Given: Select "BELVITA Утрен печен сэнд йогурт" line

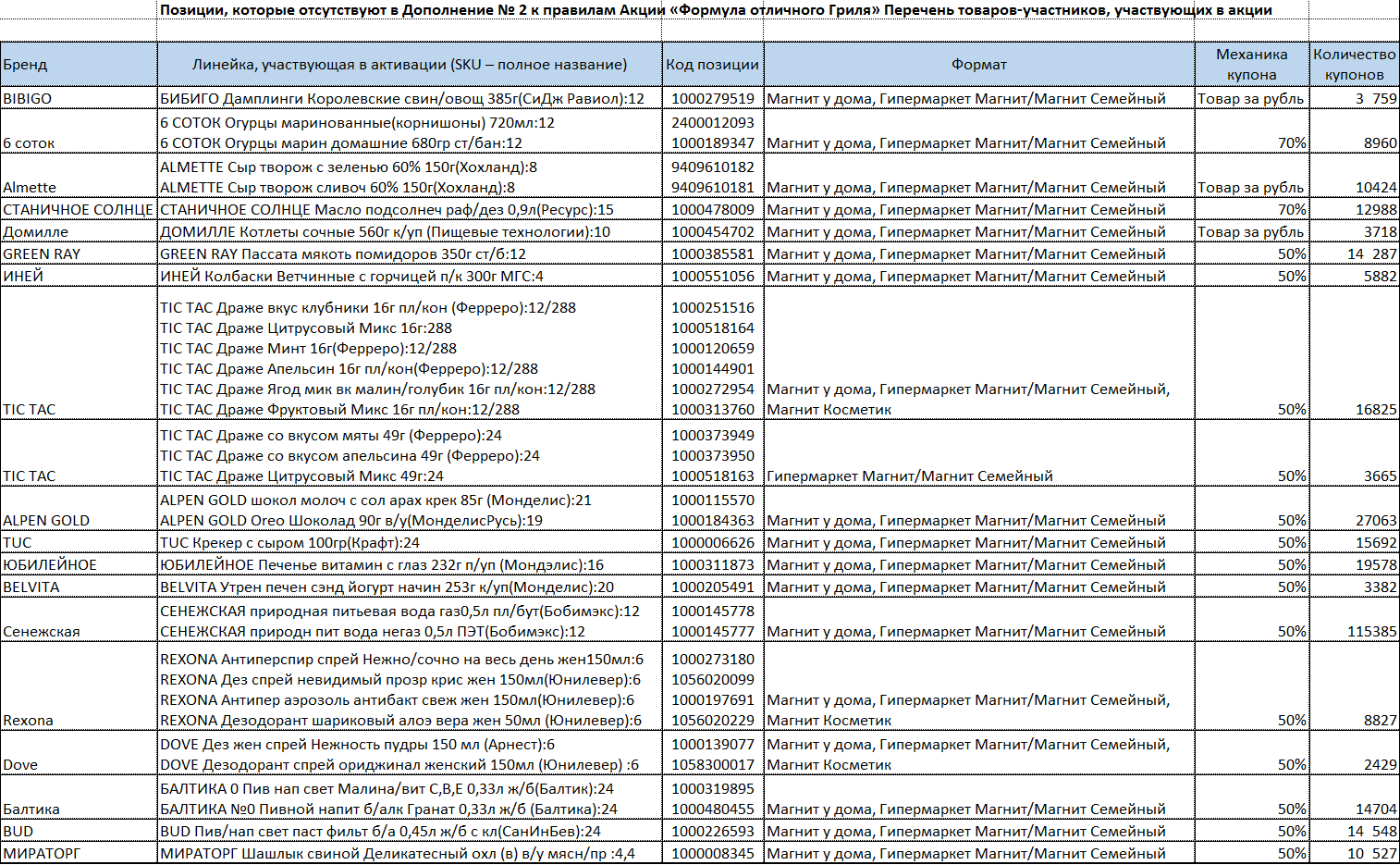Looking at the screenshot, I should [x=387, y=587].
